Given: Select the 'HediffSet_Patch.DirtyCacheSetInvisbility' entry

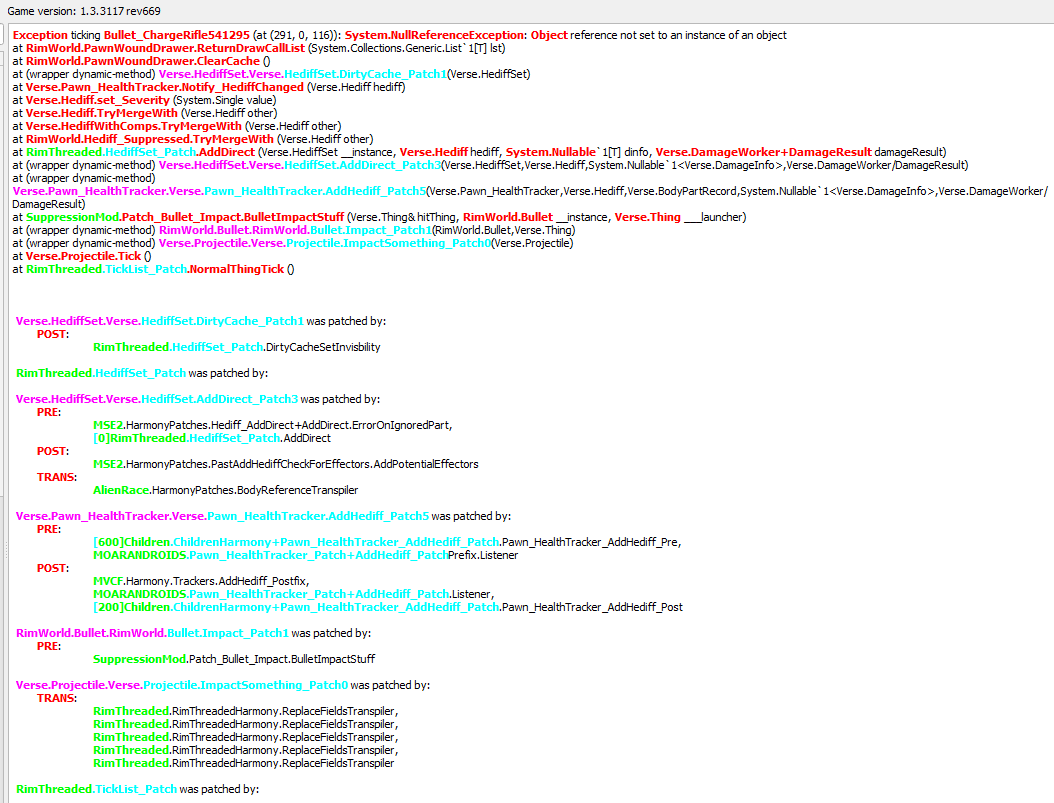Looking at the screenshot, I should [x=237, y=347].
